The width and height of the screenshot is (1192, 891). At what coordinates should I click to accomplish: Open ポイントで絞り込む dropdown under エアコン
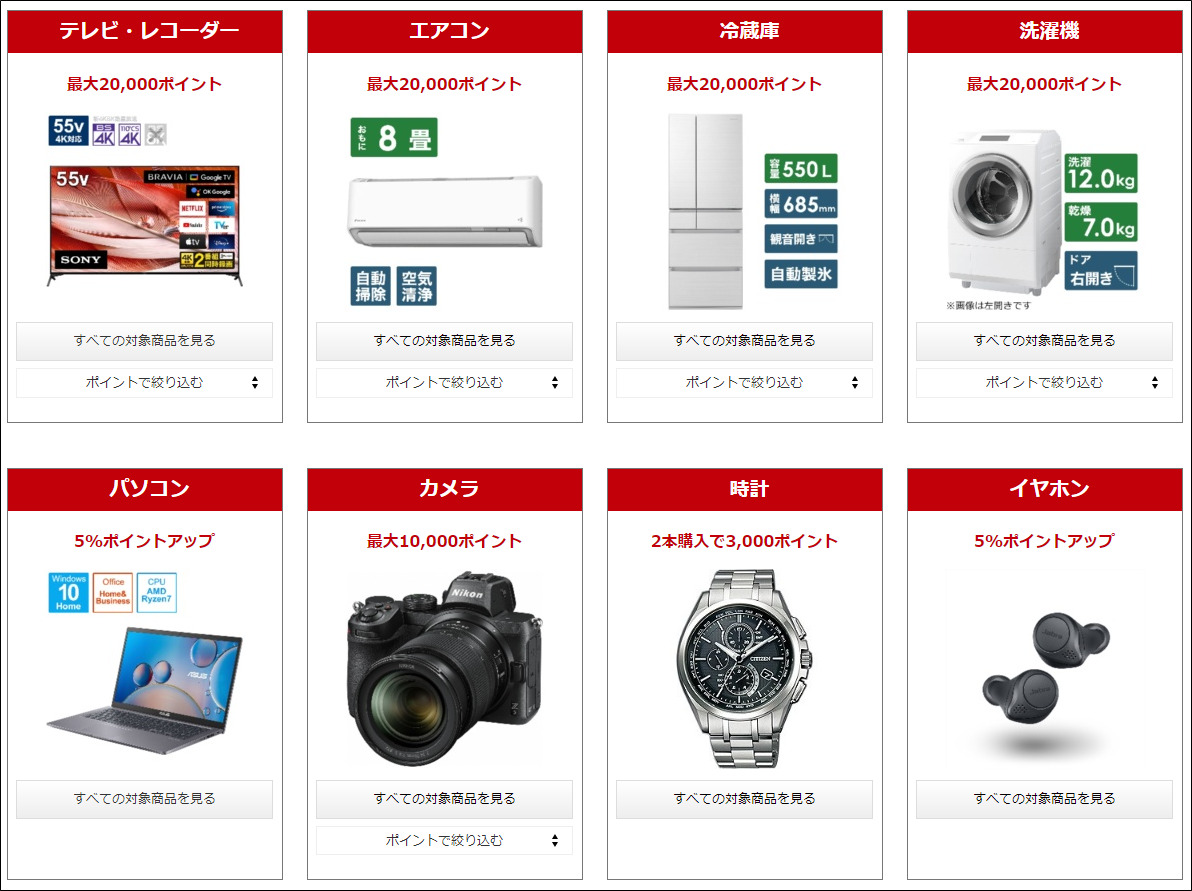pos(444,383)
